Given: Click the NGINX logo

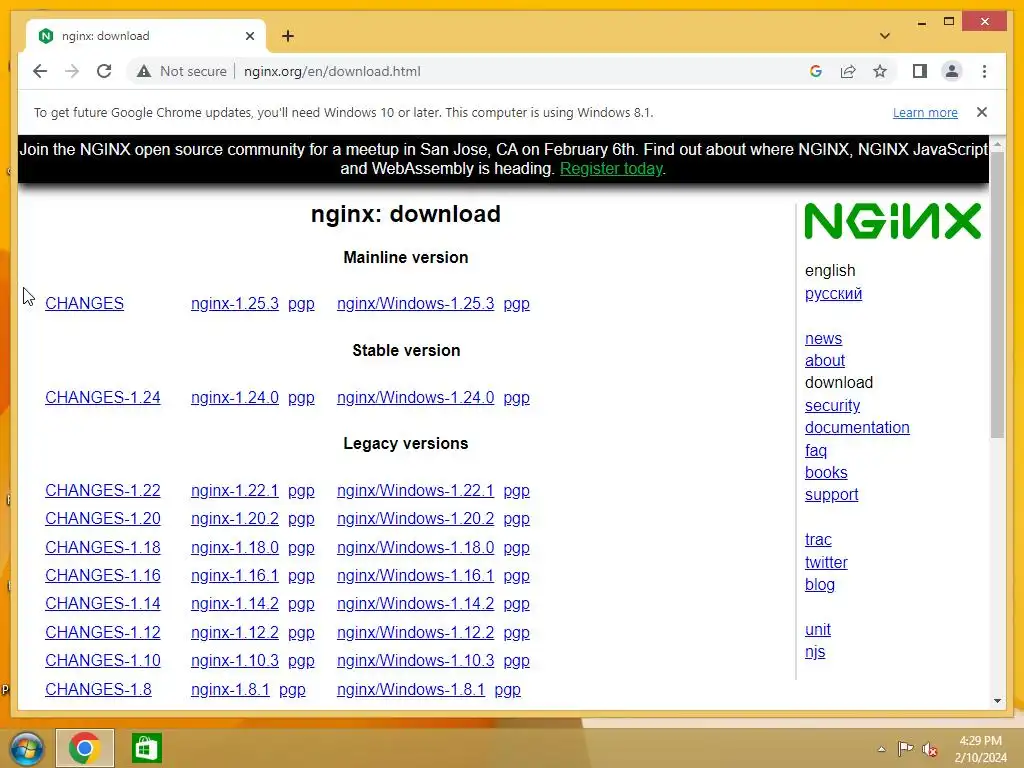Looking at the screenshot, I should [892, 221].
